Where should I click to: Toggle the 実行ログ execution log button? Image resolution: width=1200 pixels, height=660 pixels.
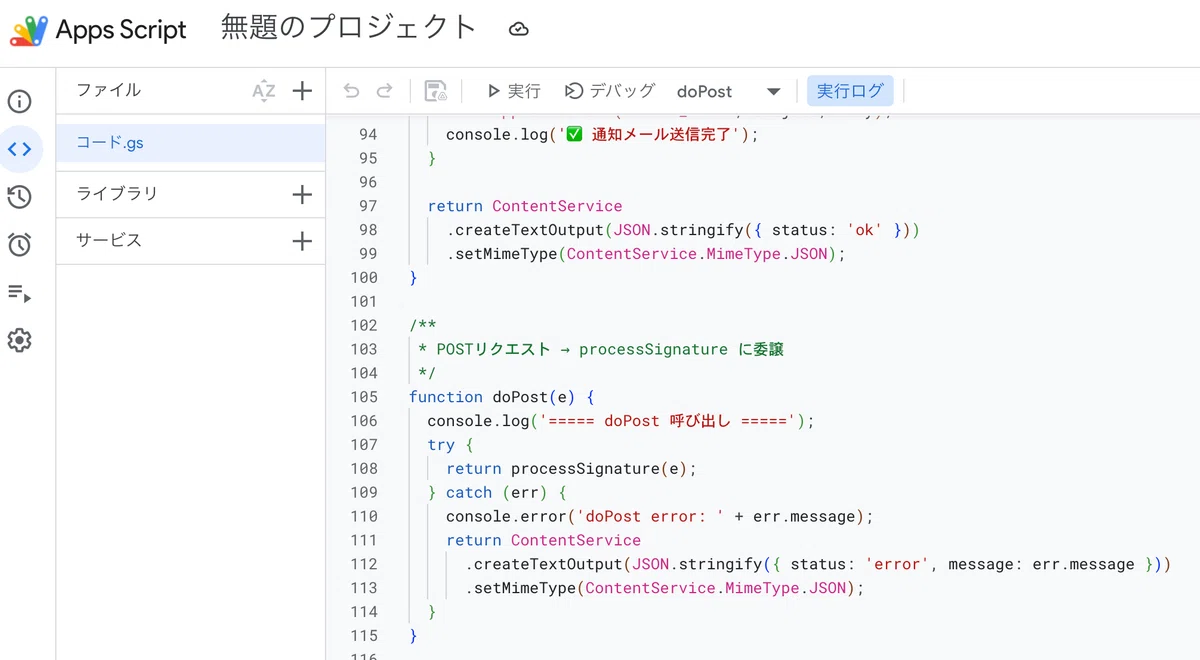[x=850, y=91]
